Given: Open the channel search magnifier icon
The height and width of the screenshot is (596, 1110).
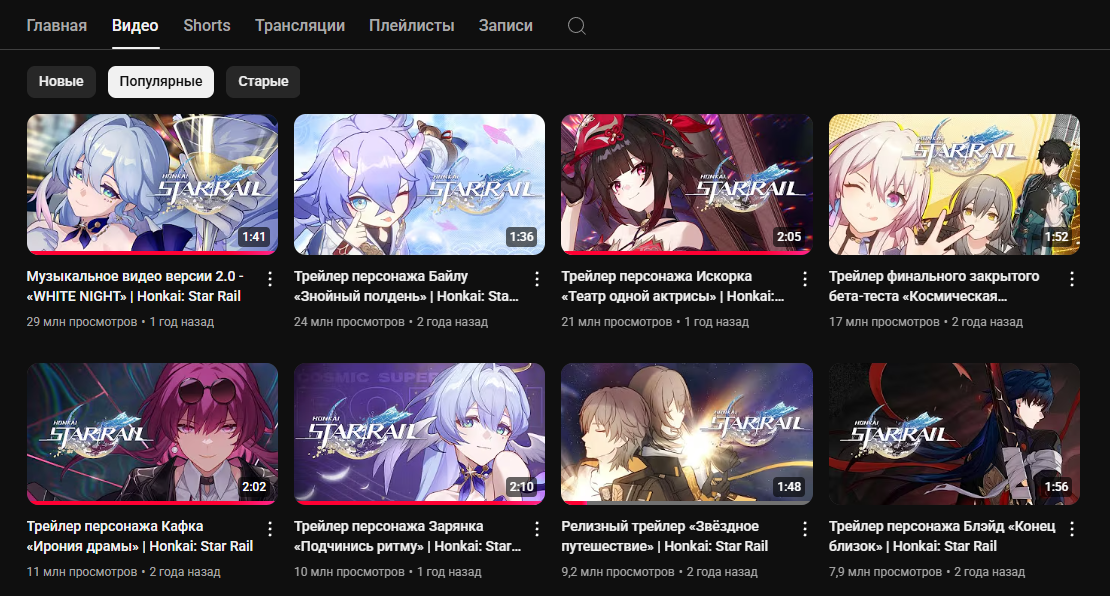Looking at the screenshot, I should pyautogui.click(x=577, y=26).
